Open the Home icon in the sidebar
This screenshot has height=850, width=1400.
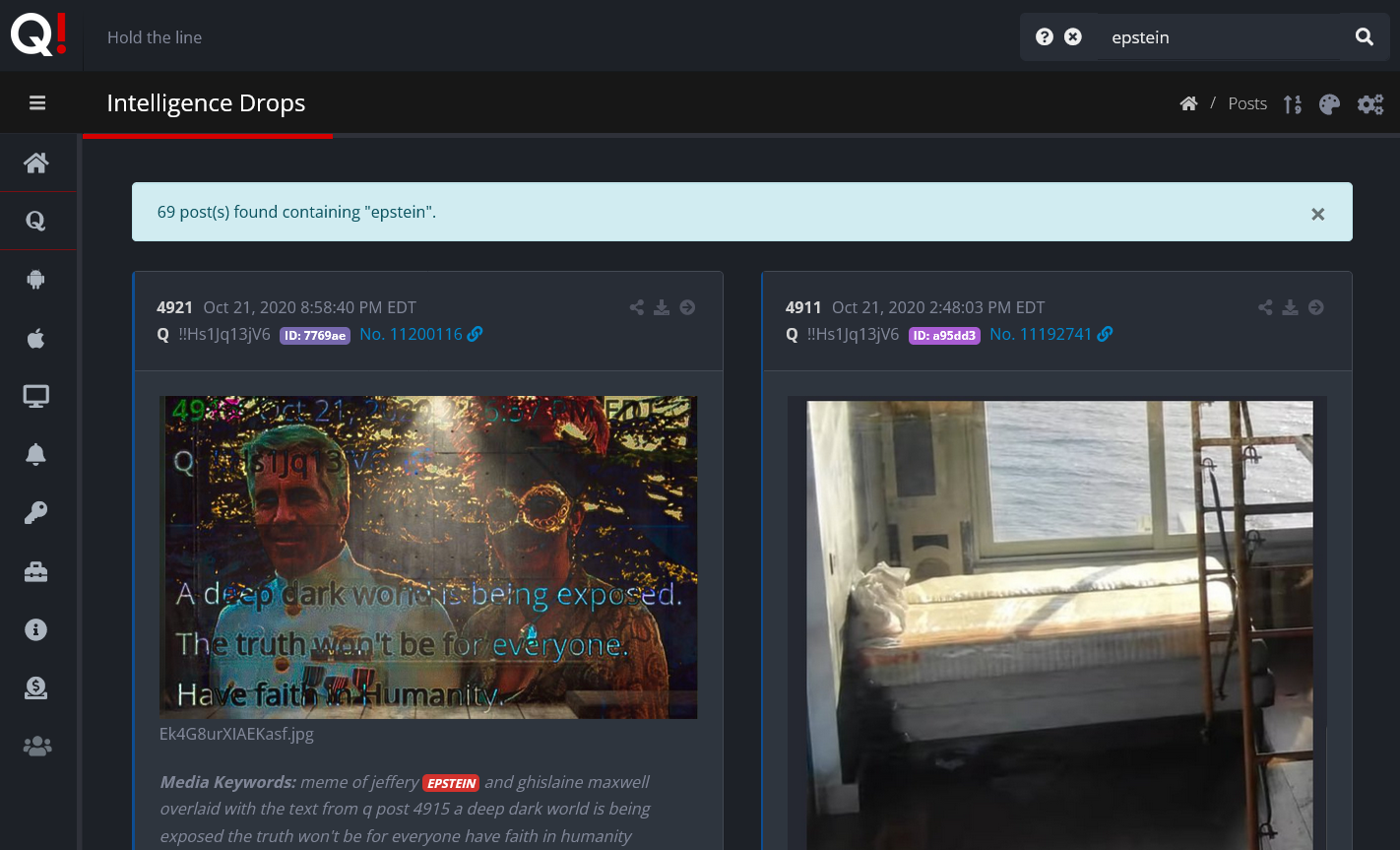(x=36, y=163)
